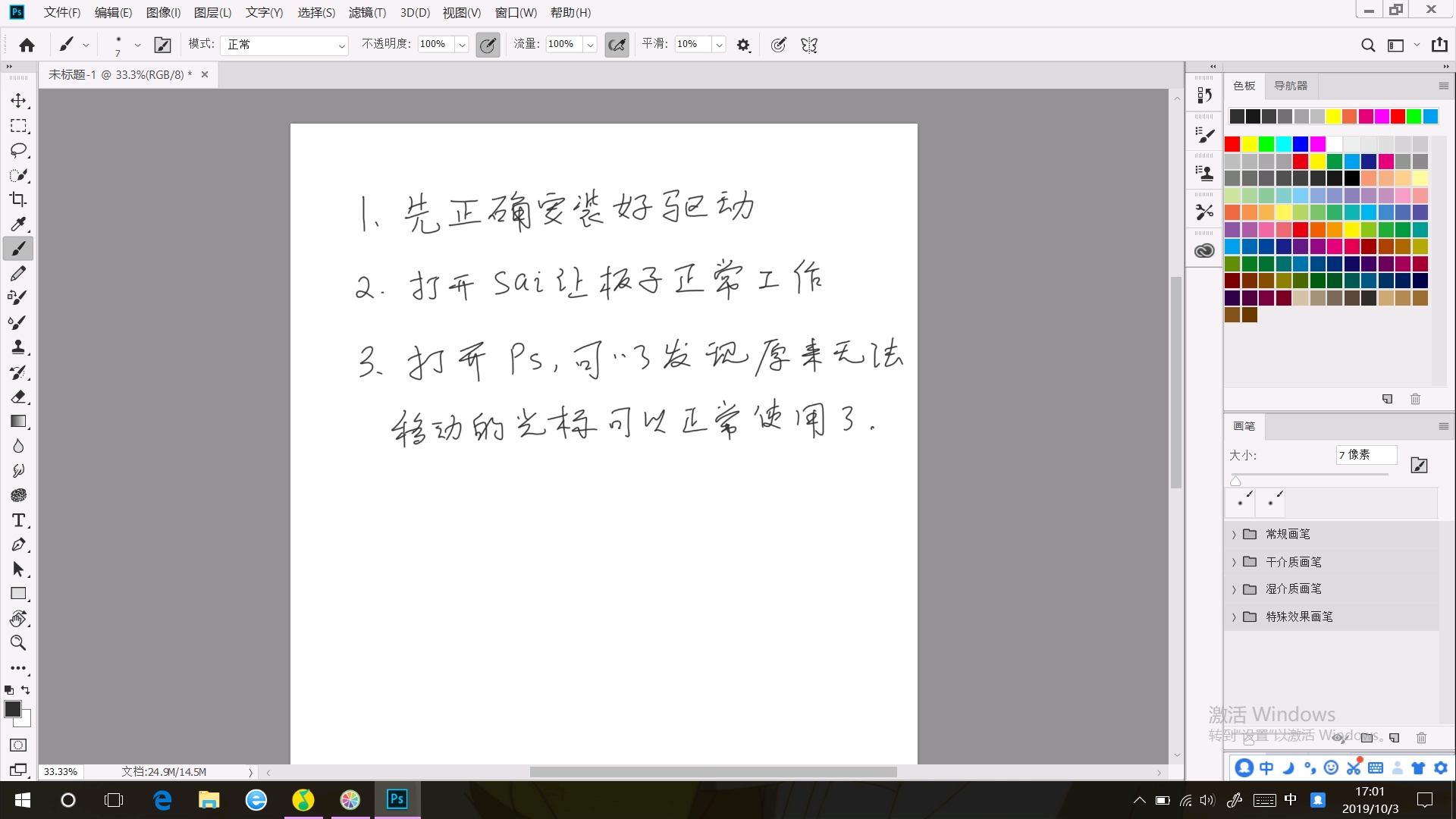
Task: Click the share button in options bar
Action: click(x=1439, y=45)
